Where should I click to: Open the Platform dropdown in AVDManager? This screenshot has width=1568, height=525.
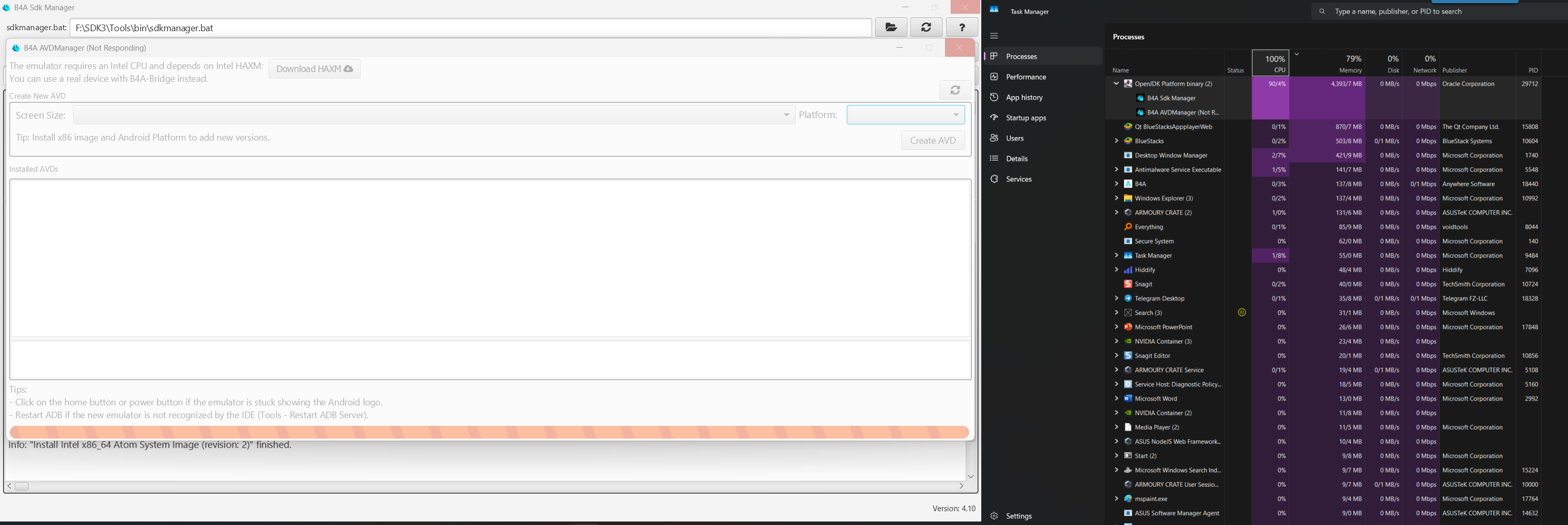(906, 115)
